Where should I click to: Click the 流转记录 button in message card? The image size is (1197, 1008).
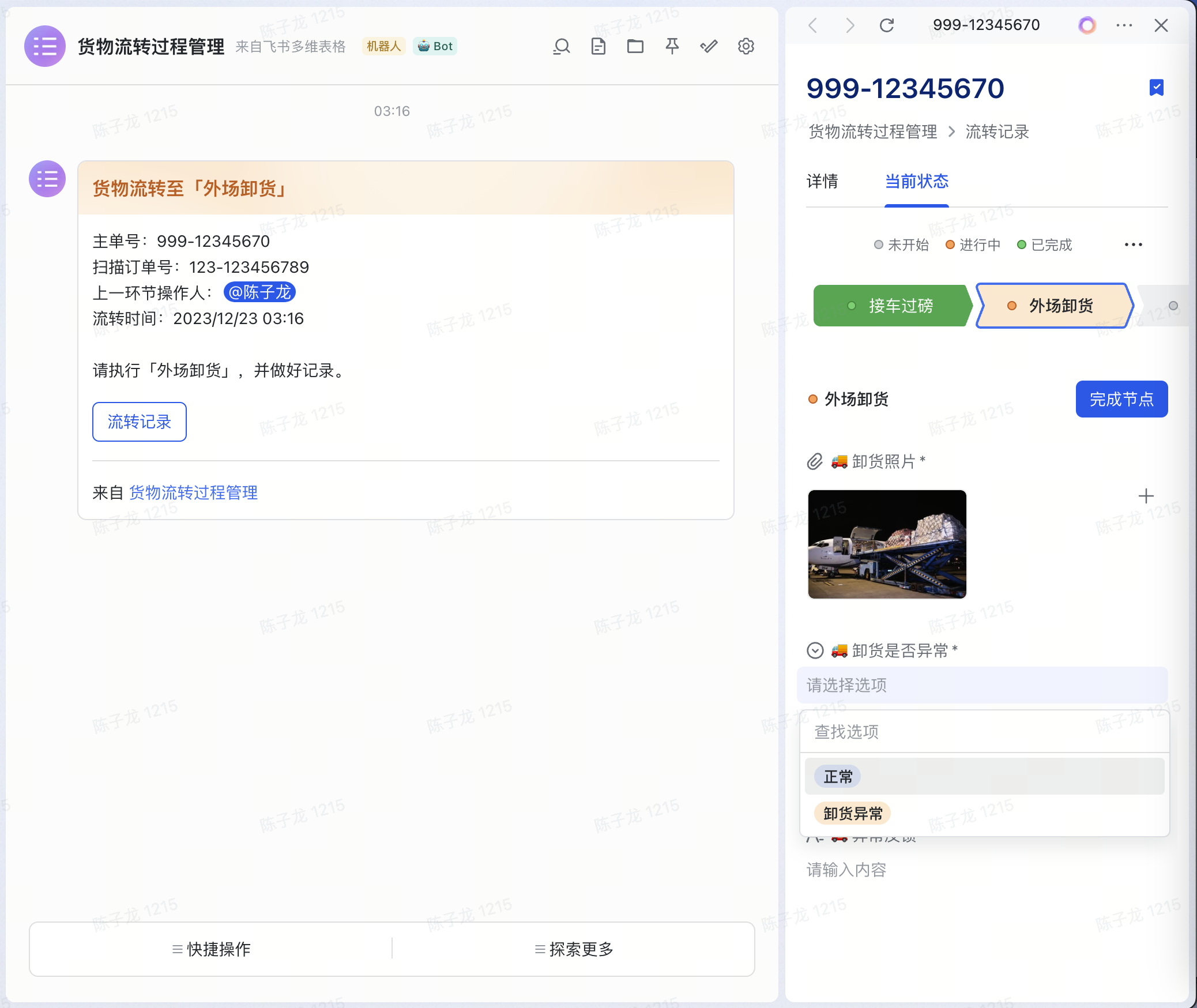tap(140, 422)
